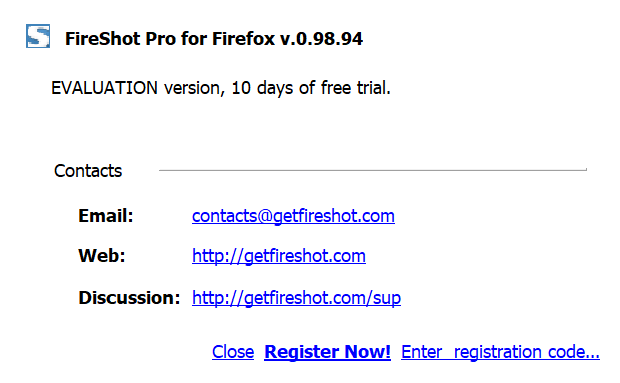Viewport: 620px width, 383px height.
Task: Click the word FireShot in the heading
Action: tap(102, 39)
